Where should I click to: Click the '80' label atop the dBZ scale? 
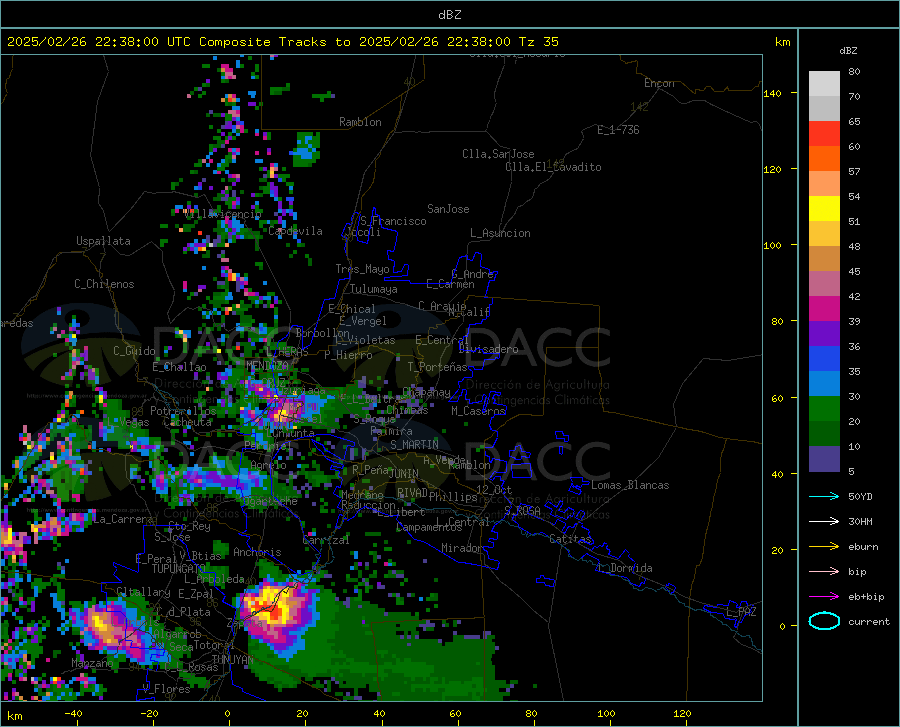[x=854, y=71]
